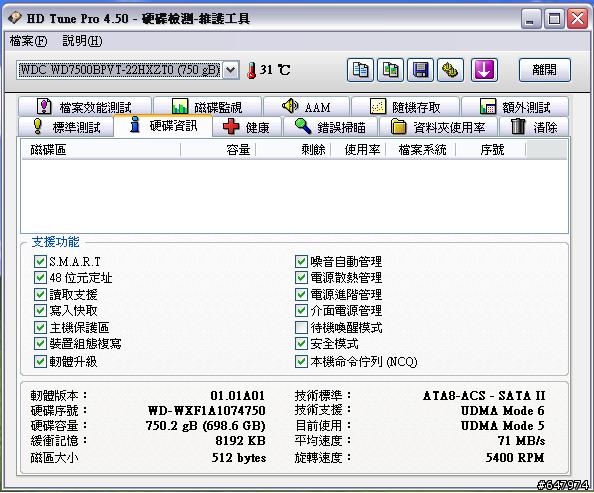This screenshot has width=594, height=493.
Task: Switch to the 健康 tab
Action: (247, 127)
